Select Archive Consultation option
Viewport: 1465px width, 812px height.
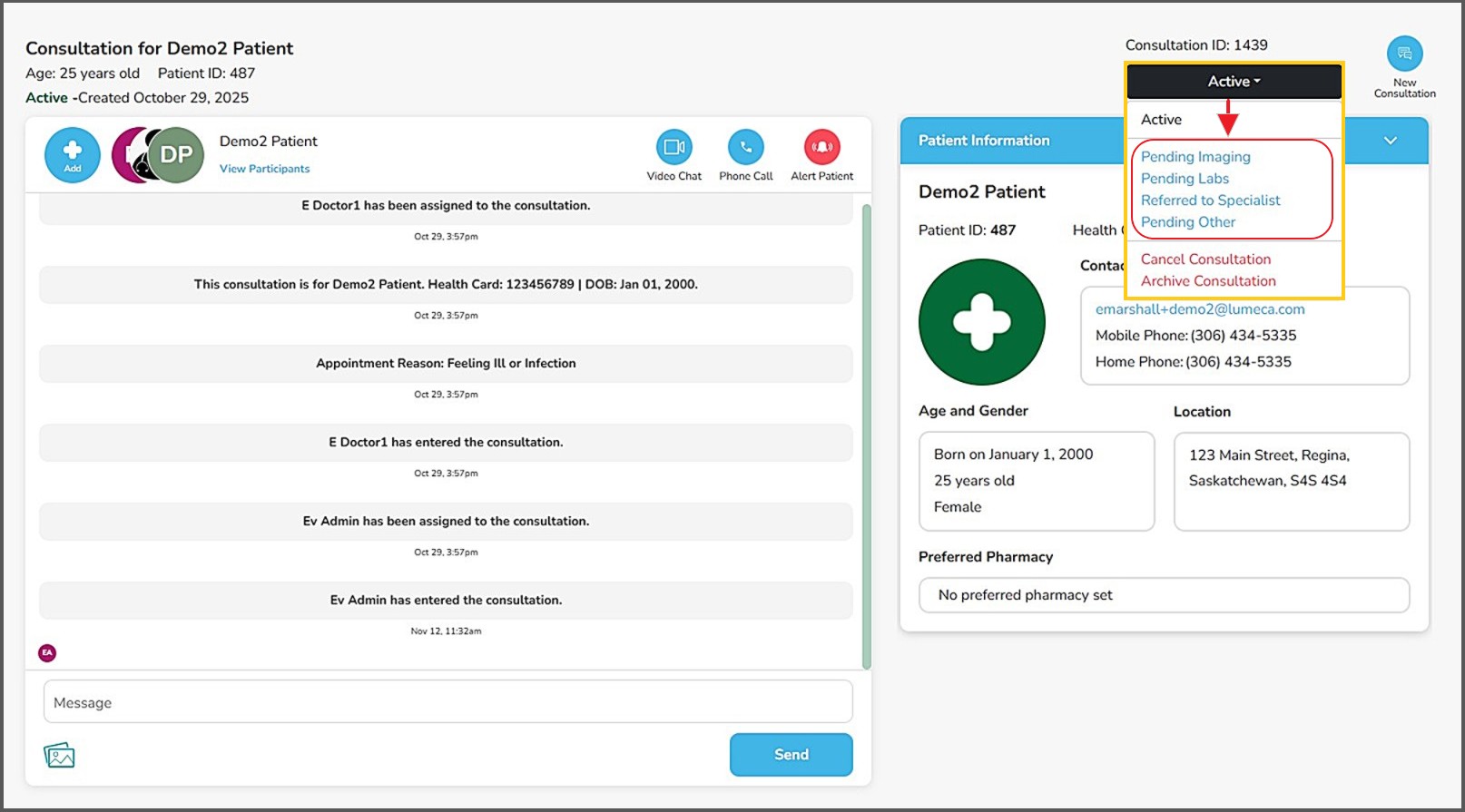pyautogui.click(x=1208, y=281)
